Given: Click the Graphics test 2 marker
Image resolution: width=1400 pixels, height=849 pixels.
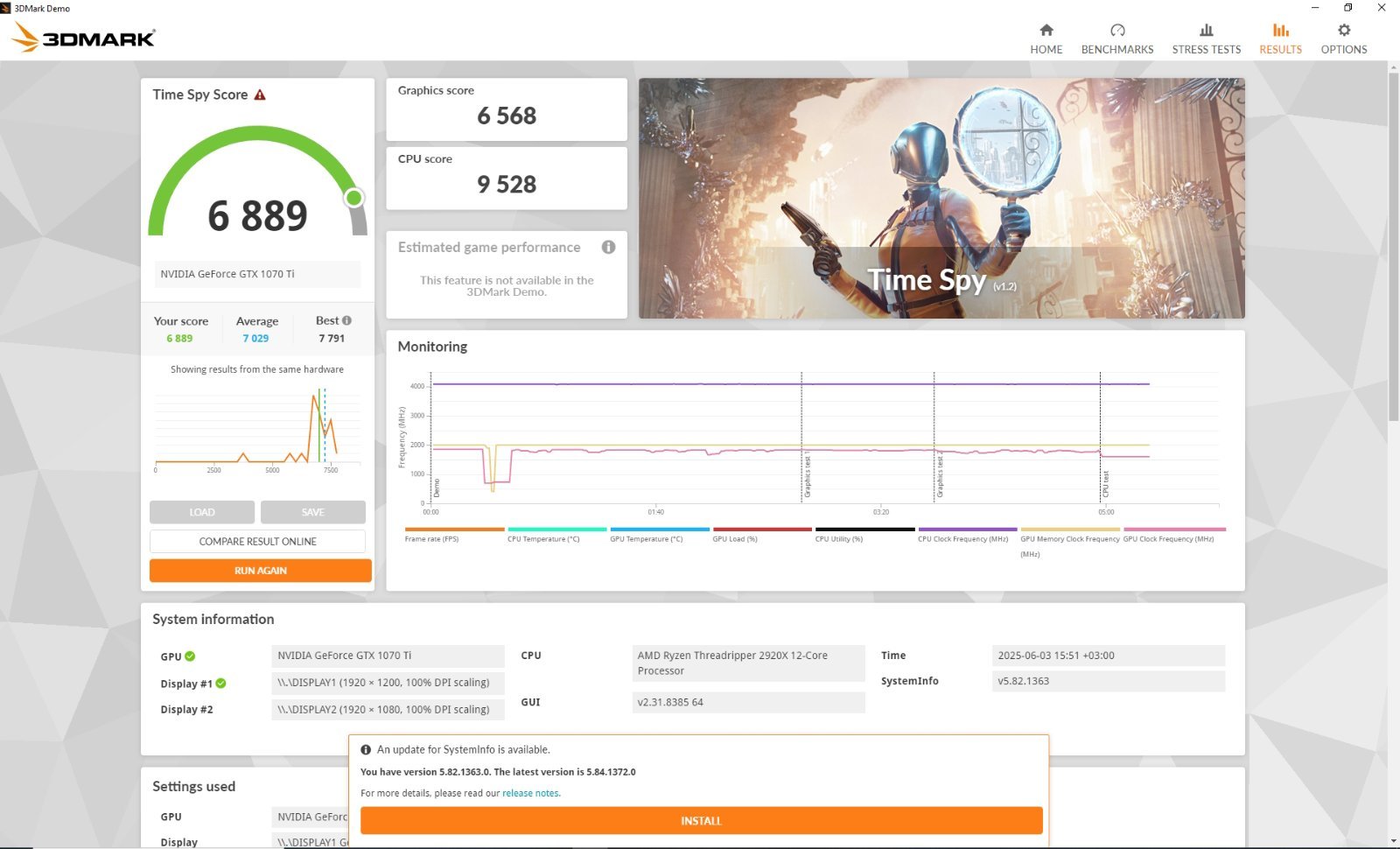Looking at the screenshot, I should point(934,438).
